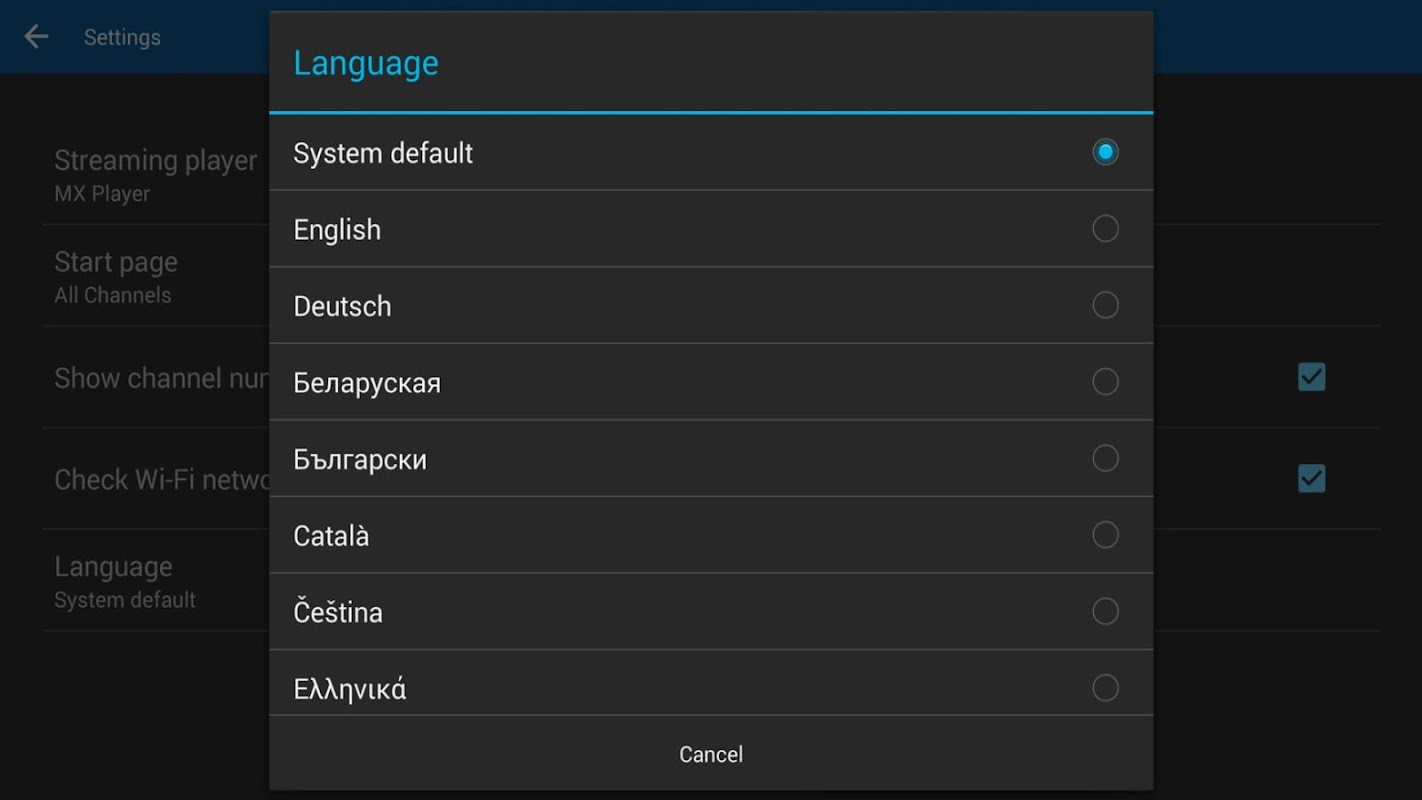Click the Català language list item text
The image size is (1422, 800).
(x=331, y=536)
